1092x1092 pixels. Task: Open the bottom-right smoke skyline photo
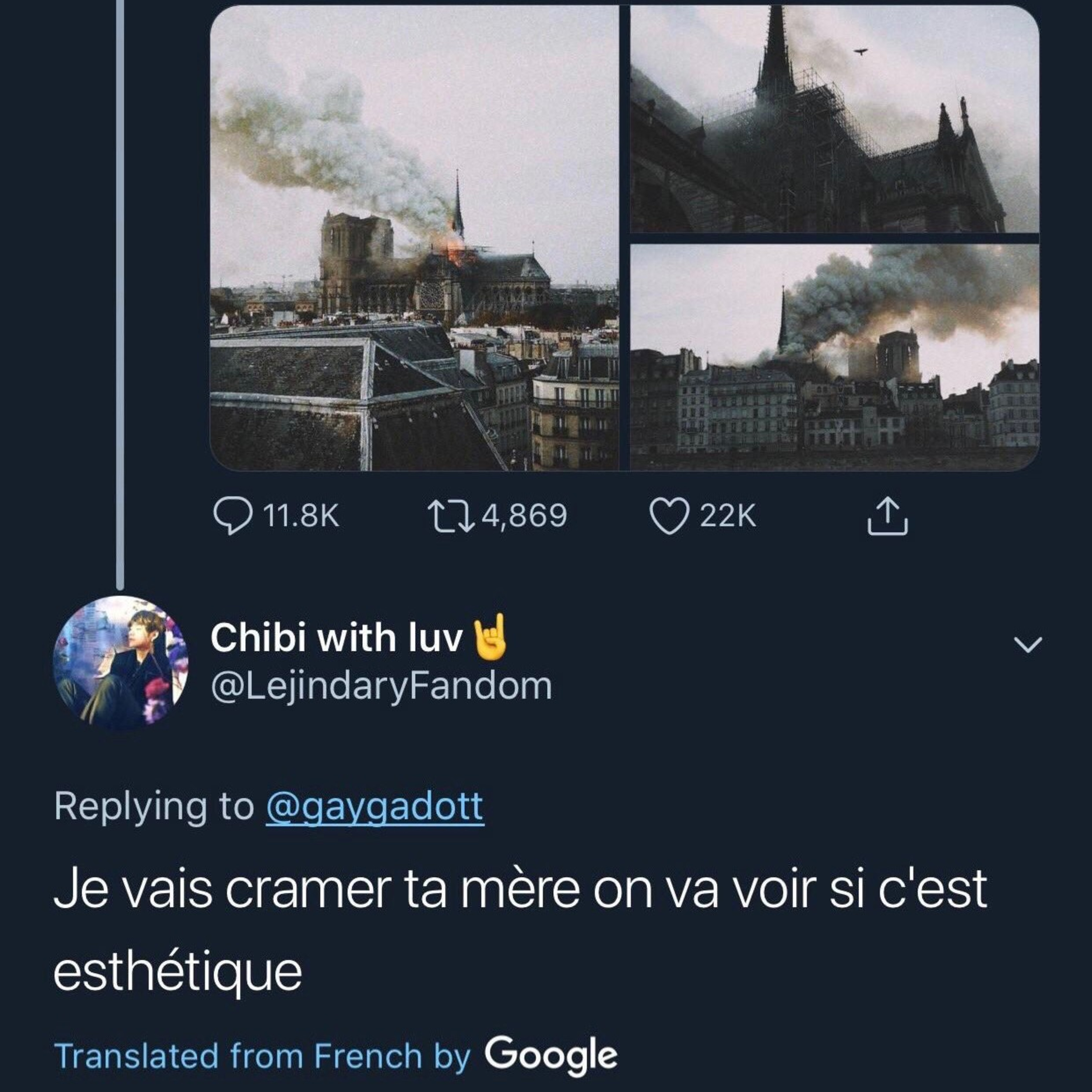coord(834,357)
